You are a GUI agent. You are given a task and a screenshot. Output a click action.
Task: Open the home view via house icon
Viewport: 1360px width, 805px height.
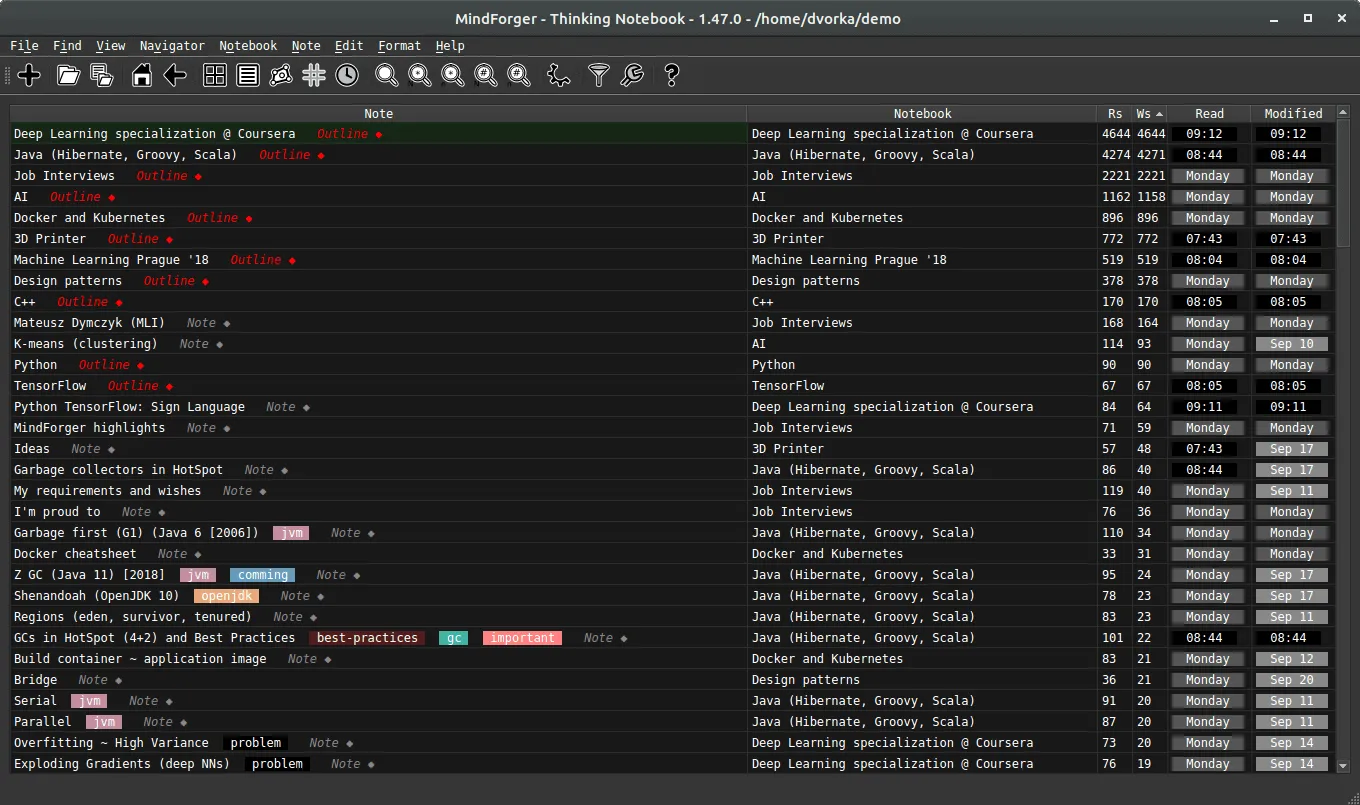[x=142, y=75]
